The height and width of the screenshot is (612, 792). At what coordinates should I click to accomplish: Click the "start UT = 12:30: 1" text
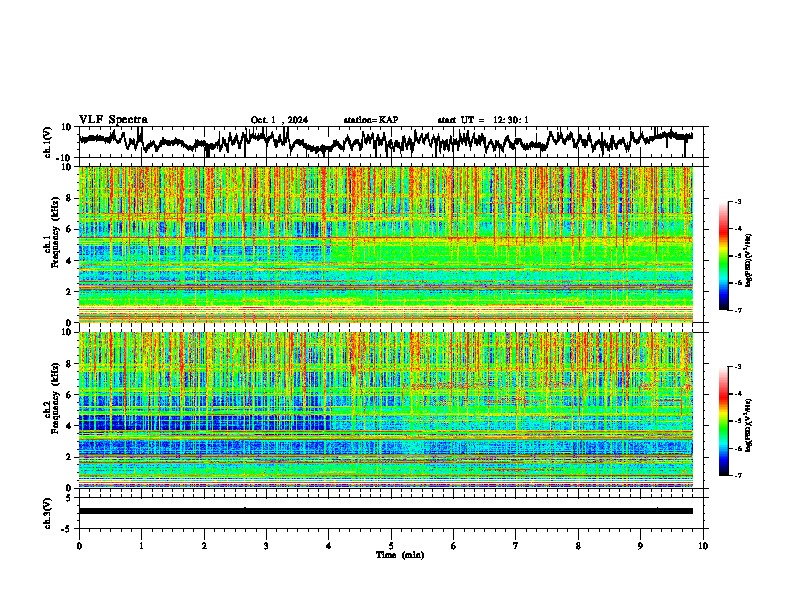pos(483,120)
